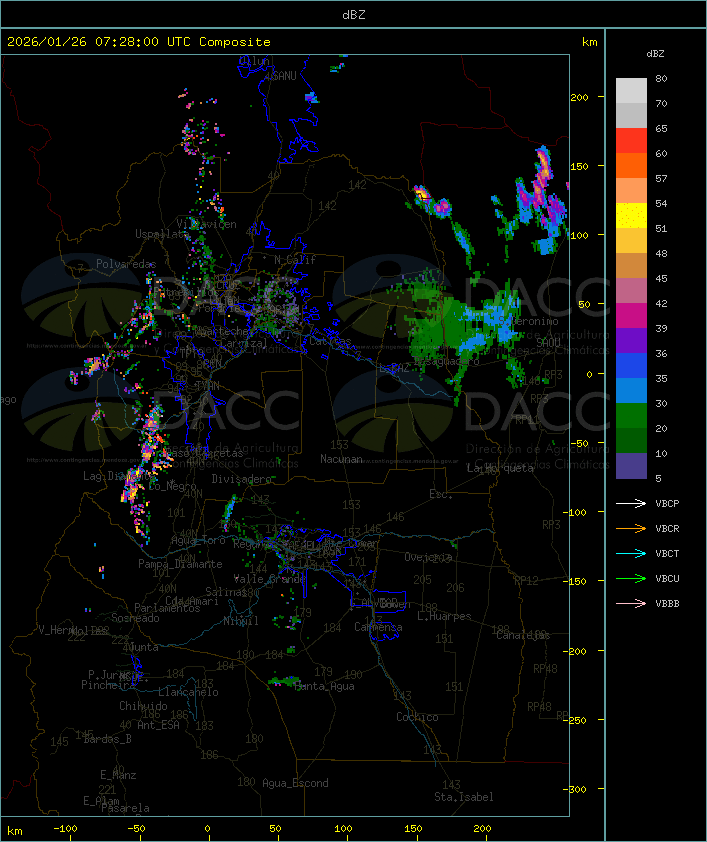Click the Llancanelo map label
The height and width of the screenshot is (842, 707).
[x=188, y=692]
